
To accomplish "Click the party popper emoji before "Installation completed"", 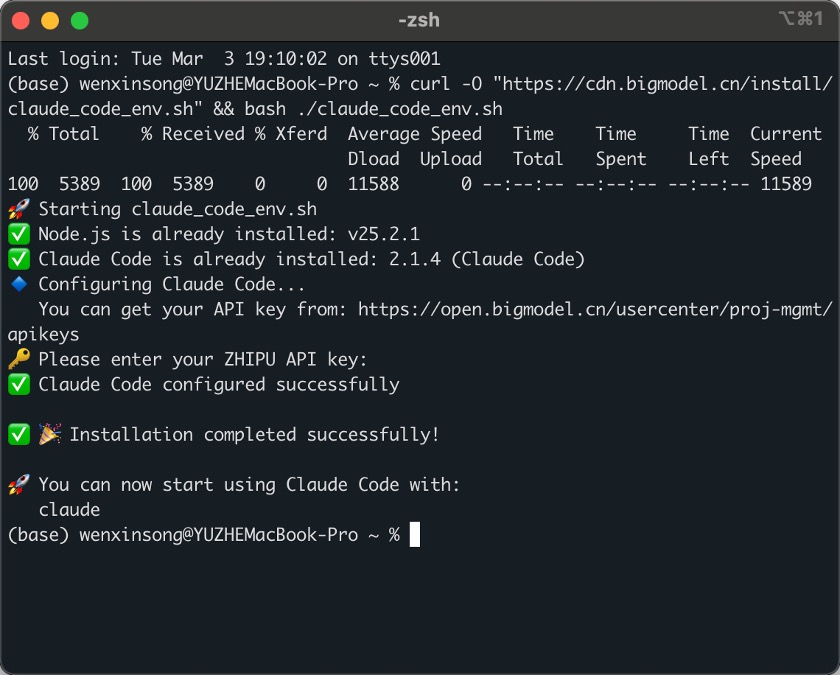I will pyautogui.click(x=49, y=434).
